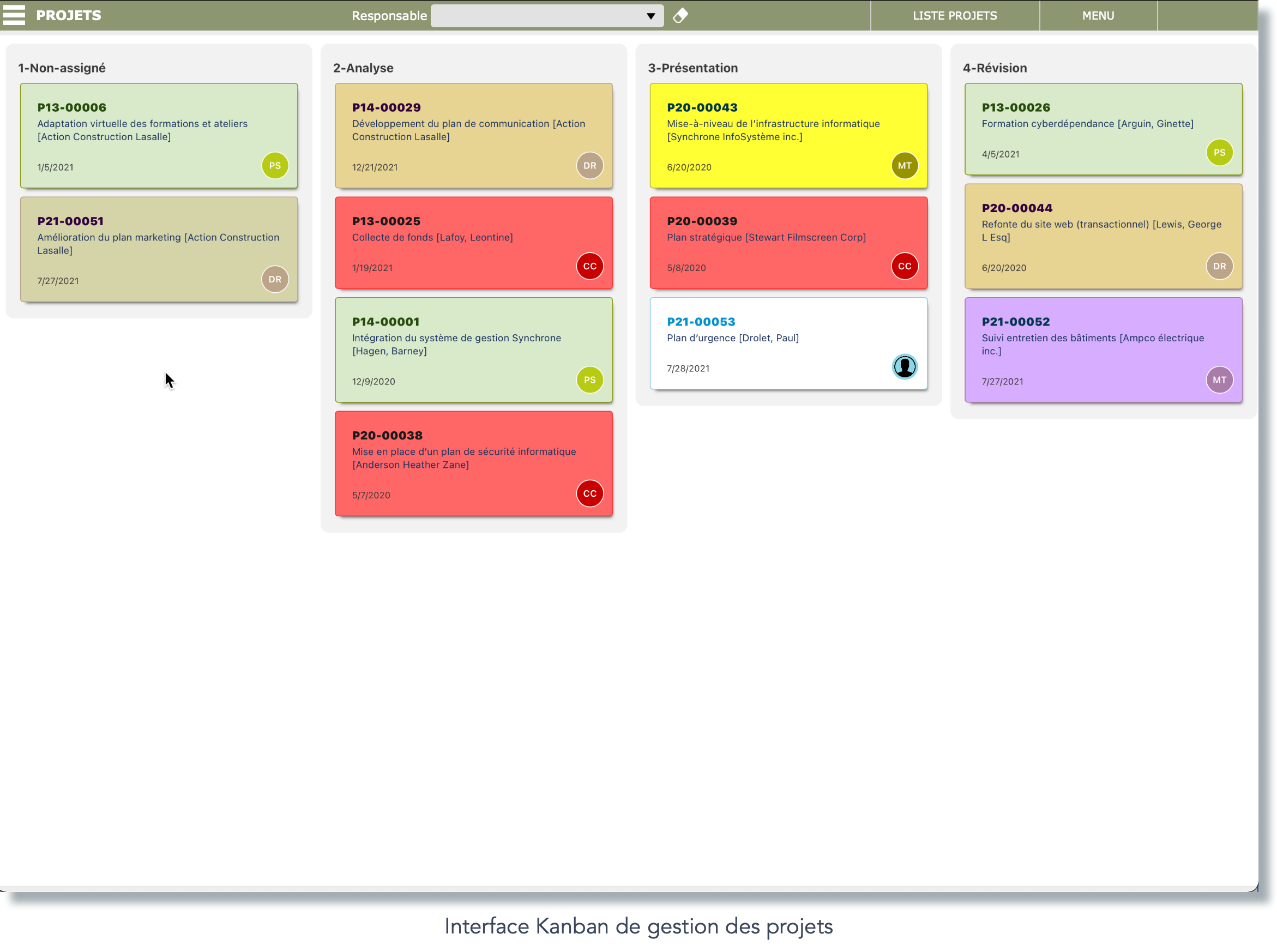Click description 'Plan d'urgence [Drolet, Paul]'

click(x=732, y=338)
